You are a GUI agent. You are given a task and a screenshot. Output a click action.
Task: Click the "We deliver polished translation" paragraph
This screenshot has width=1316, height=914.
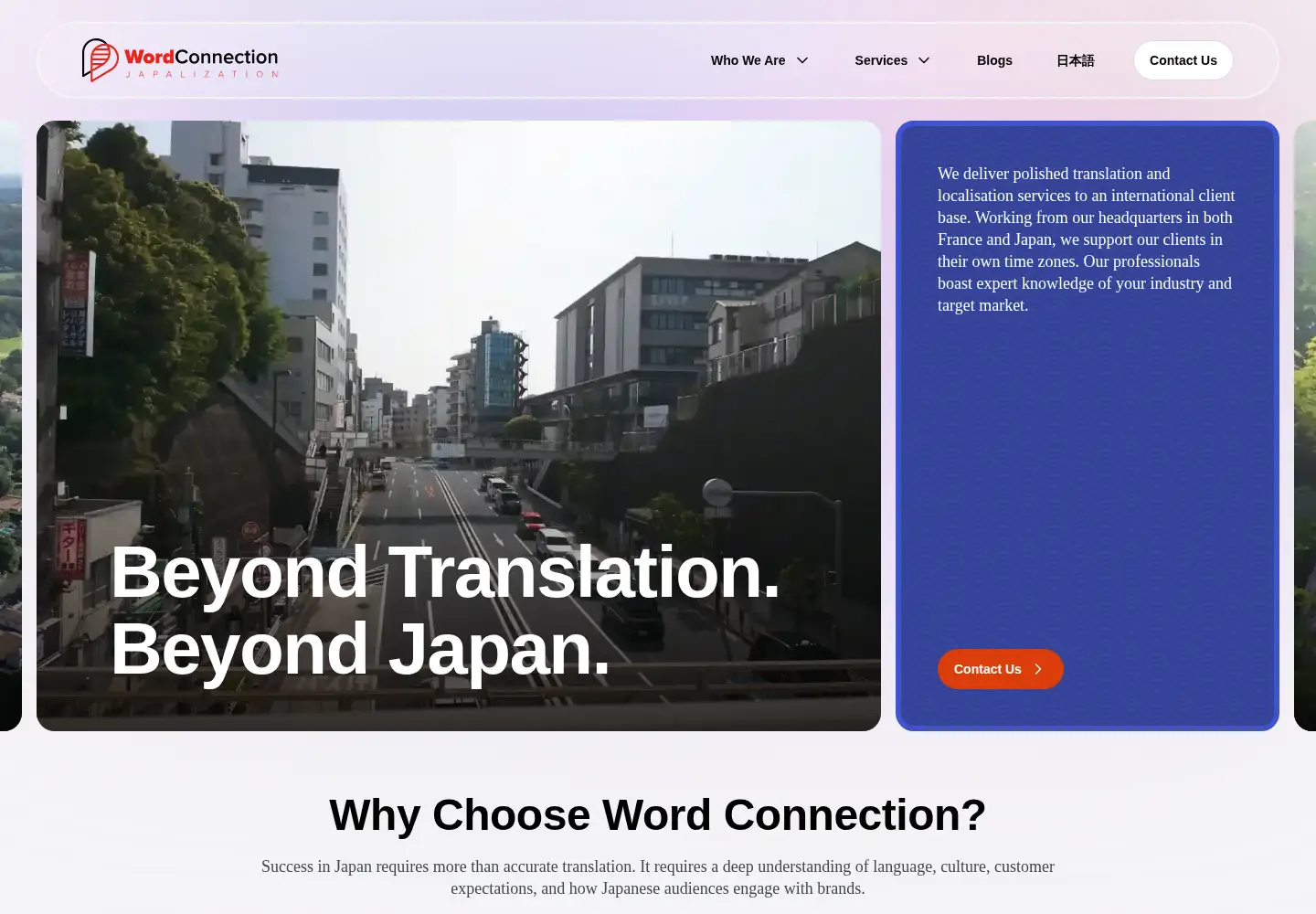point(1087,239)
